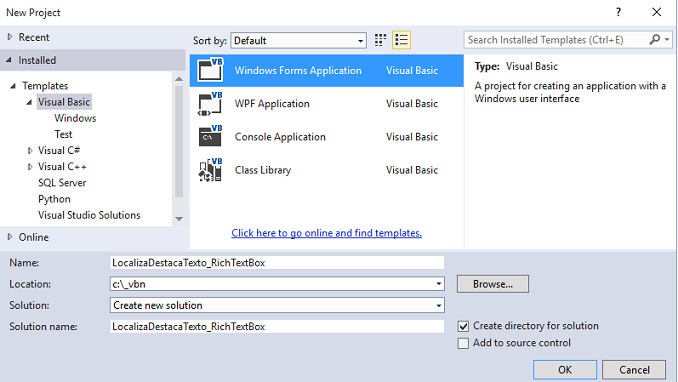Click the templates tree scrollbar thumb
The image size is (678, 382).
coord(179,142)
